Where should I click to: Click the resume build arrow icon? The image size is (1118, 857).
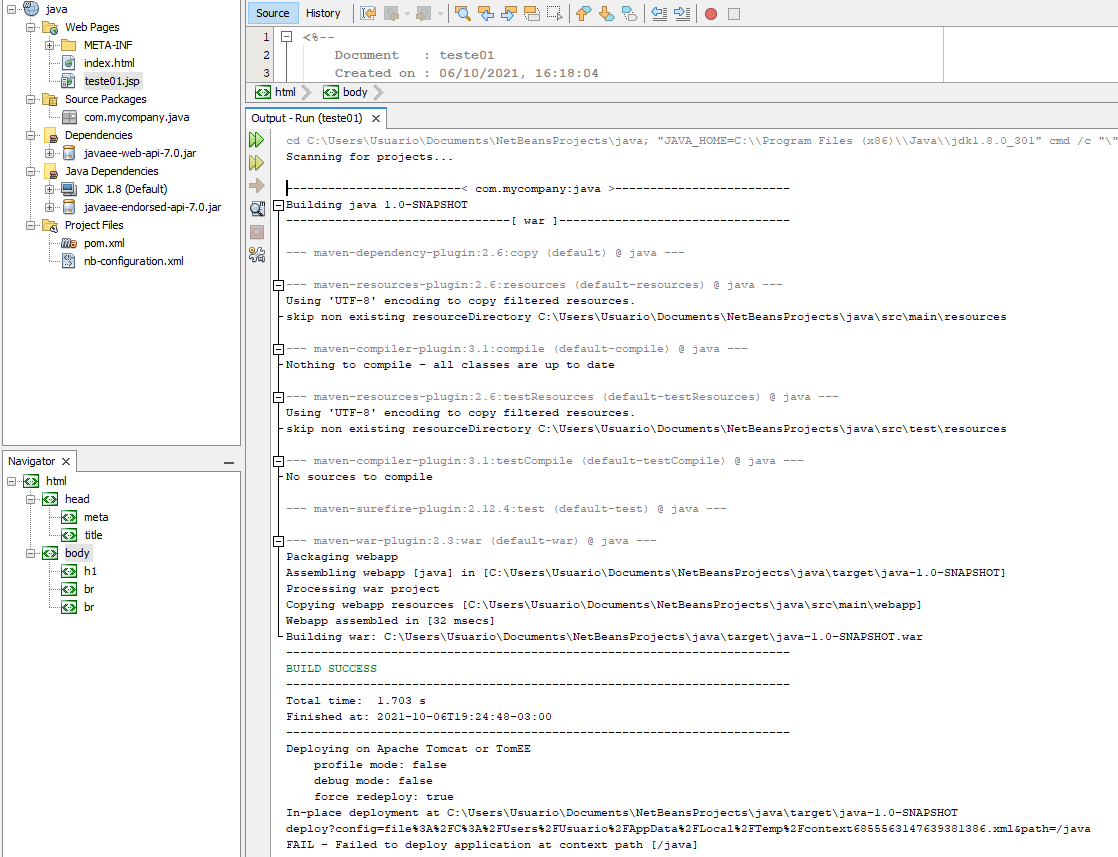pyautogui.click(x=257, y=185)
